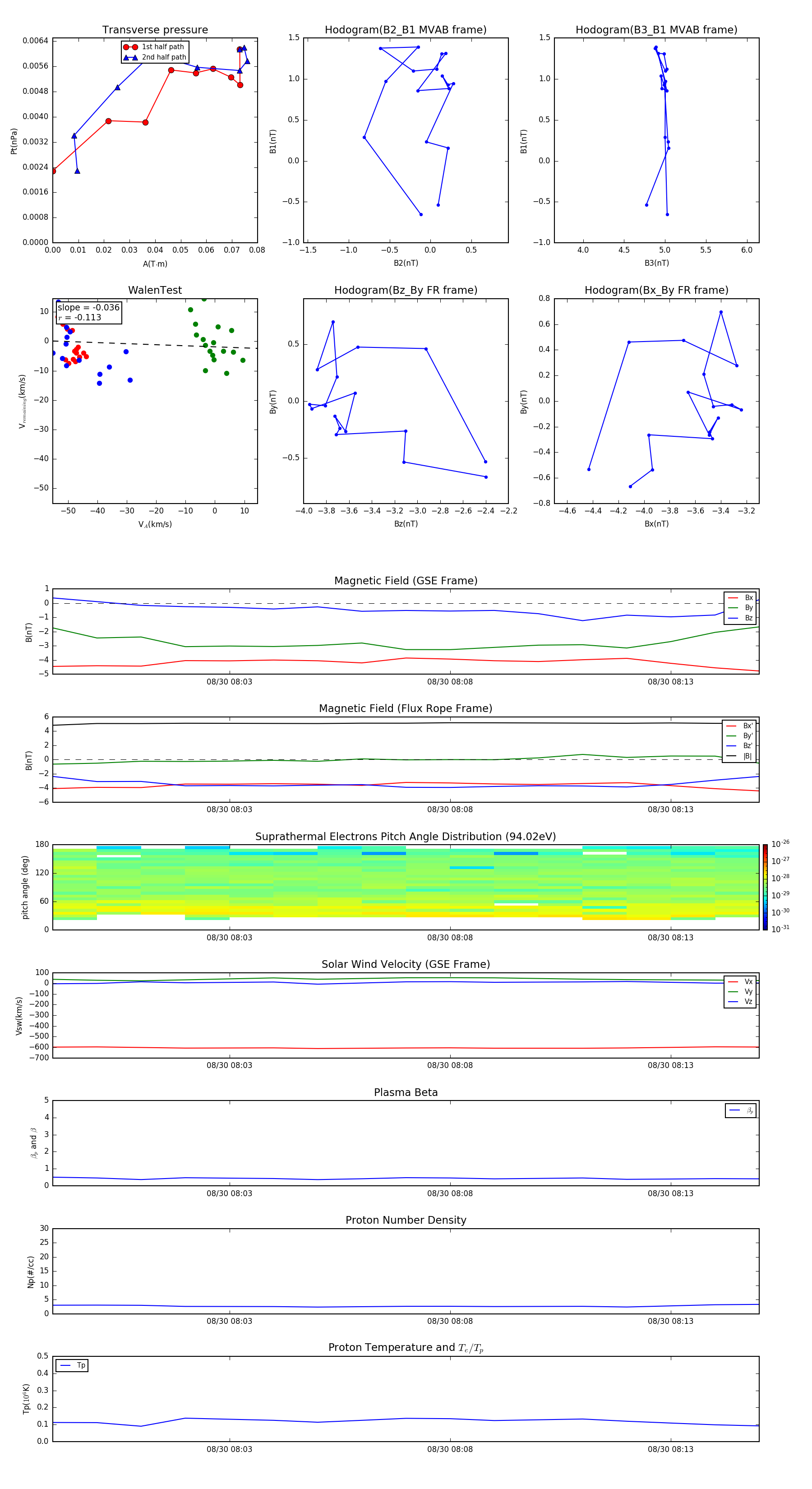Click the Transverse pressure plot title
The image size is (812, 1489).
tap(155, 30)
